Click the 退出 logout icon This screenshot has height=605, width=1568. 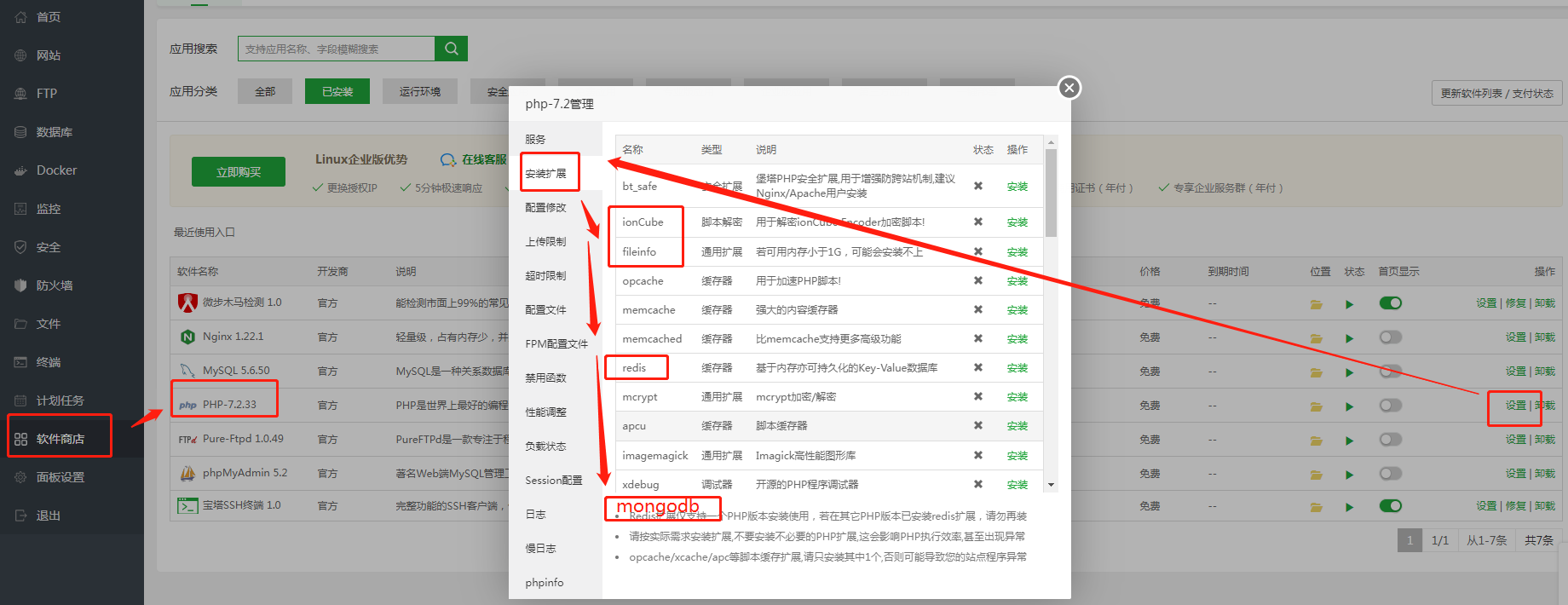20,516
